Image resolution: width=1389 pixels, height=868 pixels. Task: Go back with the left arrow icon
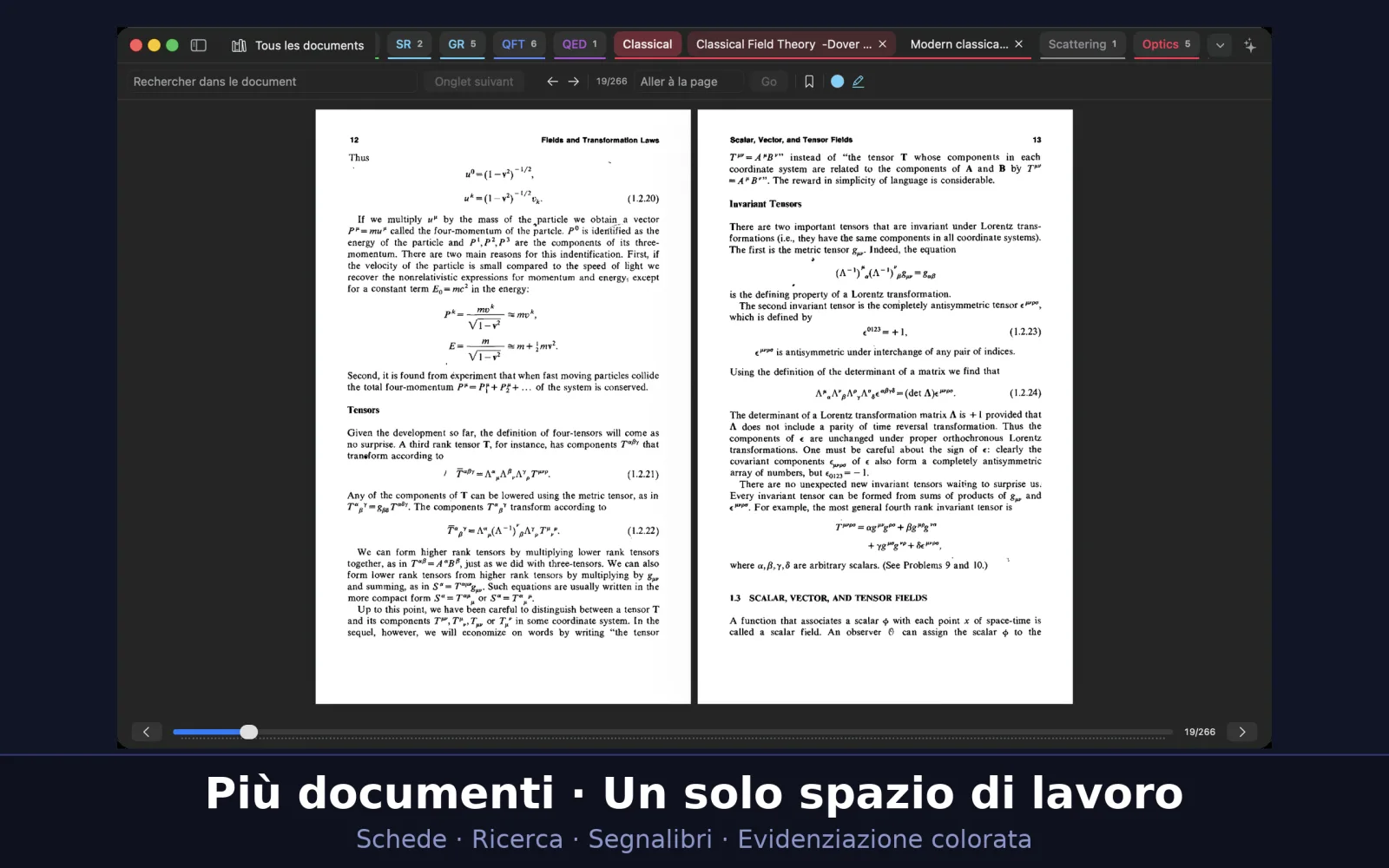(552, 82)
